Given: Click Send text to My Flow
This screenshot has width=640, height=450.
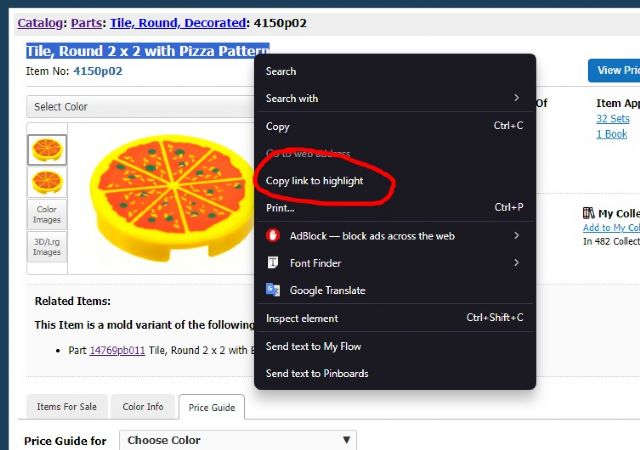Looking at the screenshot, I should coord(313,346).
